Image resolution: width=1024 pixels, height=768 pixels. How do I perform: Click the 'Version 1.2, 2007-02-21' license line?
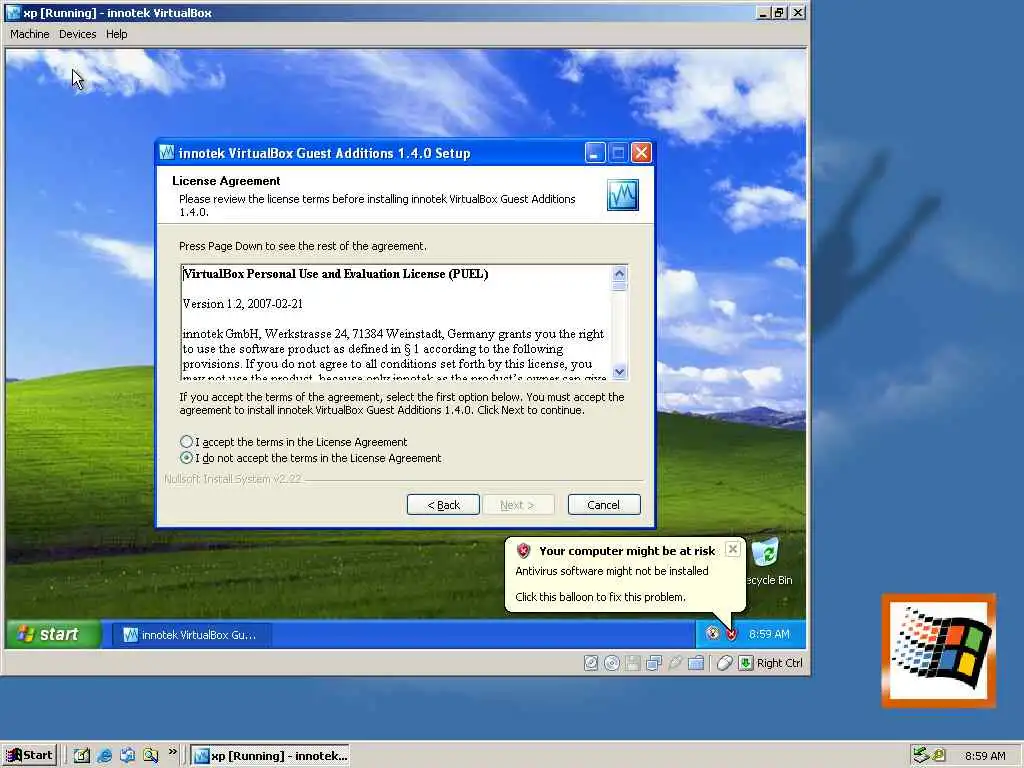[x=242, y=304]
